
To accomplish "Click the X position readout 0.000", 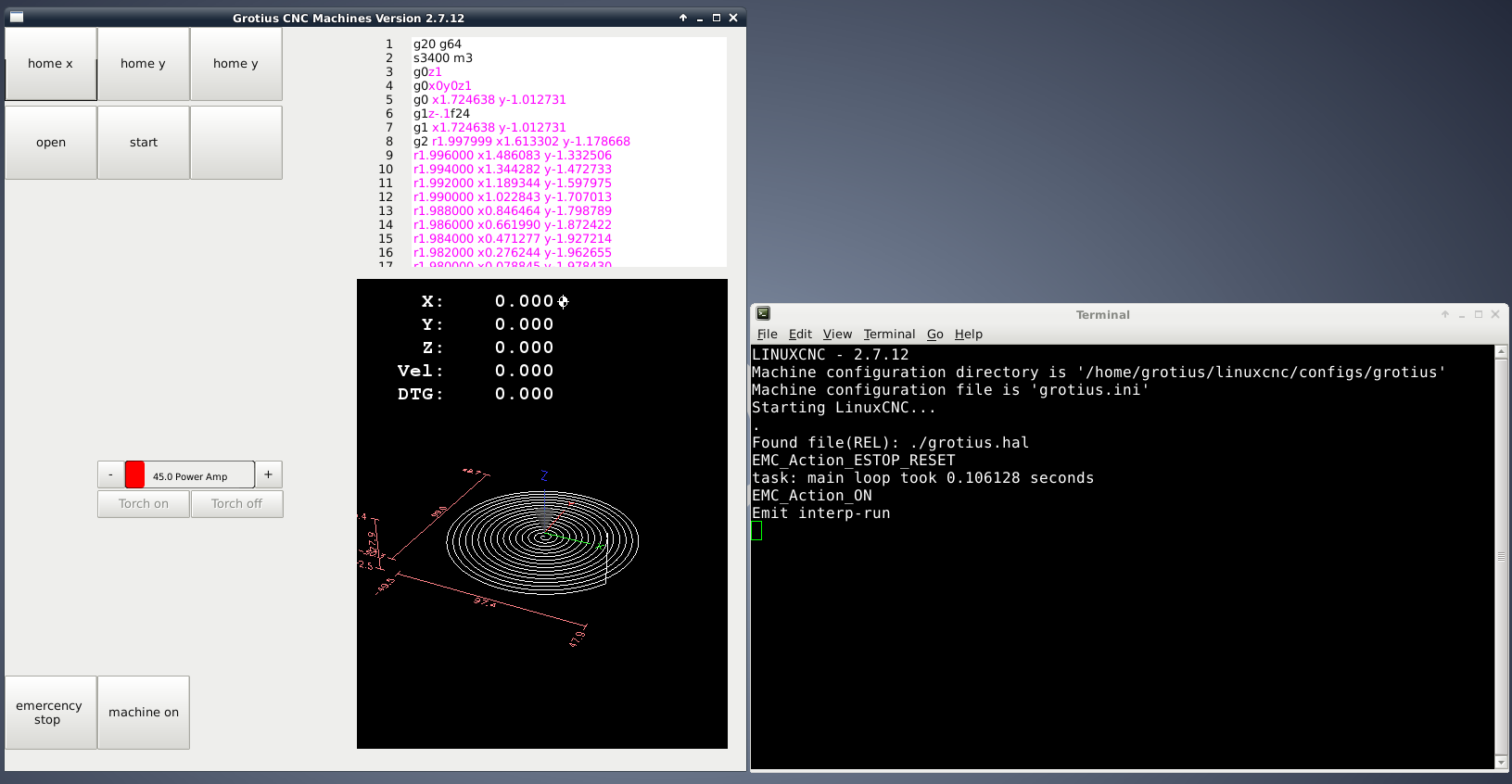I will (524, 301).
